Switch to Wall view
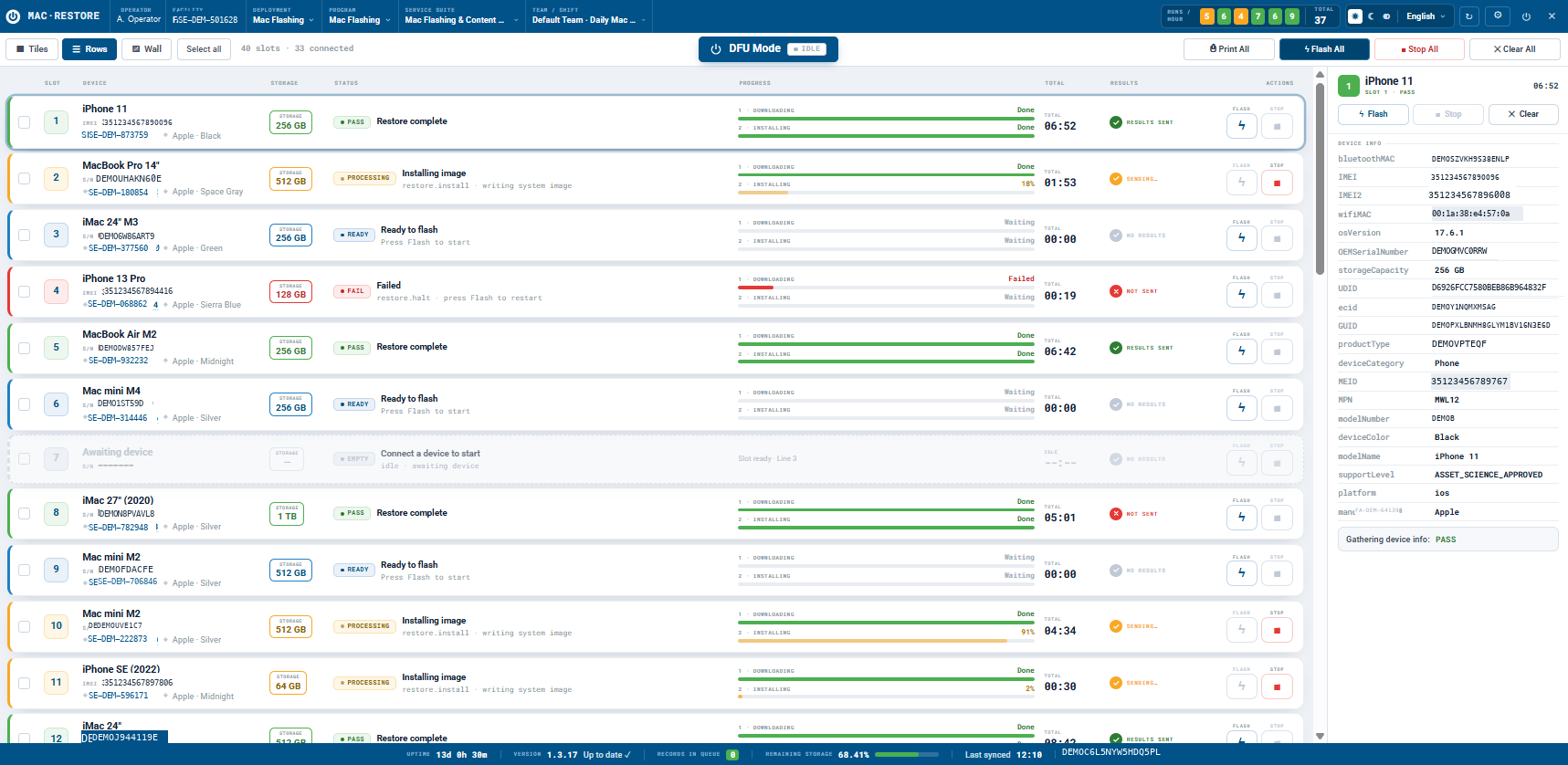The height and width of the screenshot is (765, 1568). [x=147, y=49]
